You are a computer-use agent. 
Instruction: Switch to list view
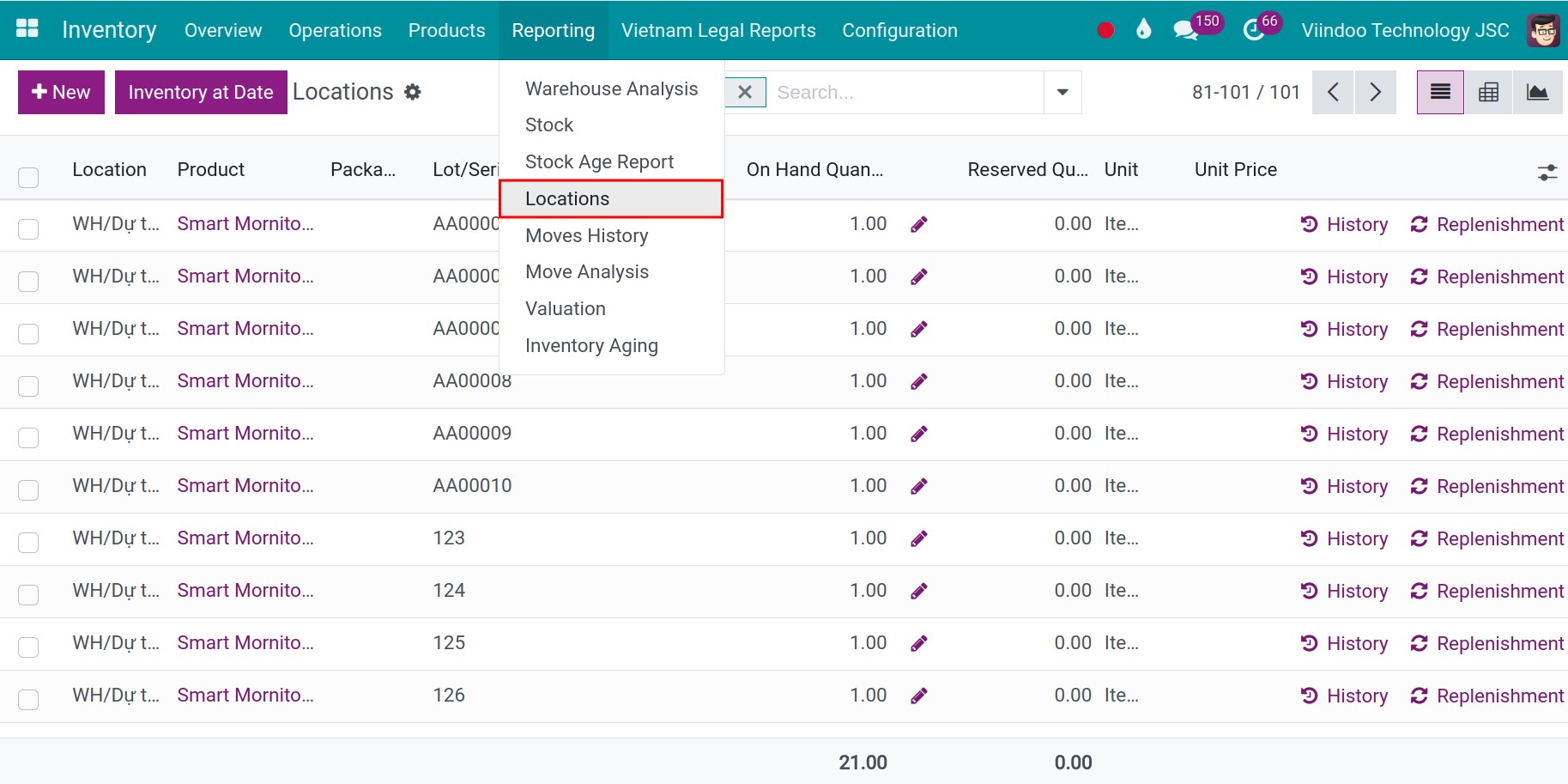coord(1440,92)
